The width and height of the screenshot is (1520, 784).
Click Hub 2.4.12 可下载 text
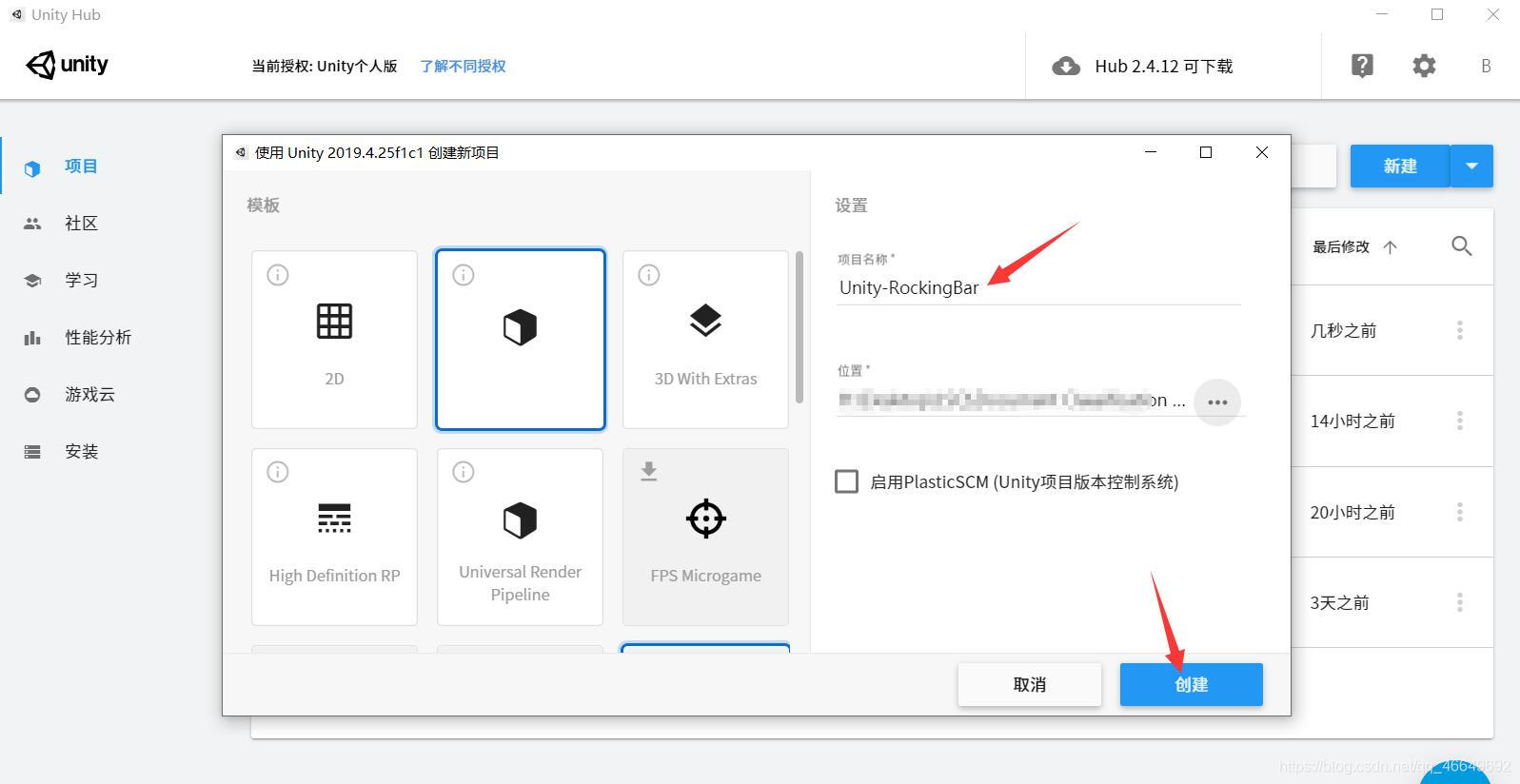click(x=1163, y=67)
